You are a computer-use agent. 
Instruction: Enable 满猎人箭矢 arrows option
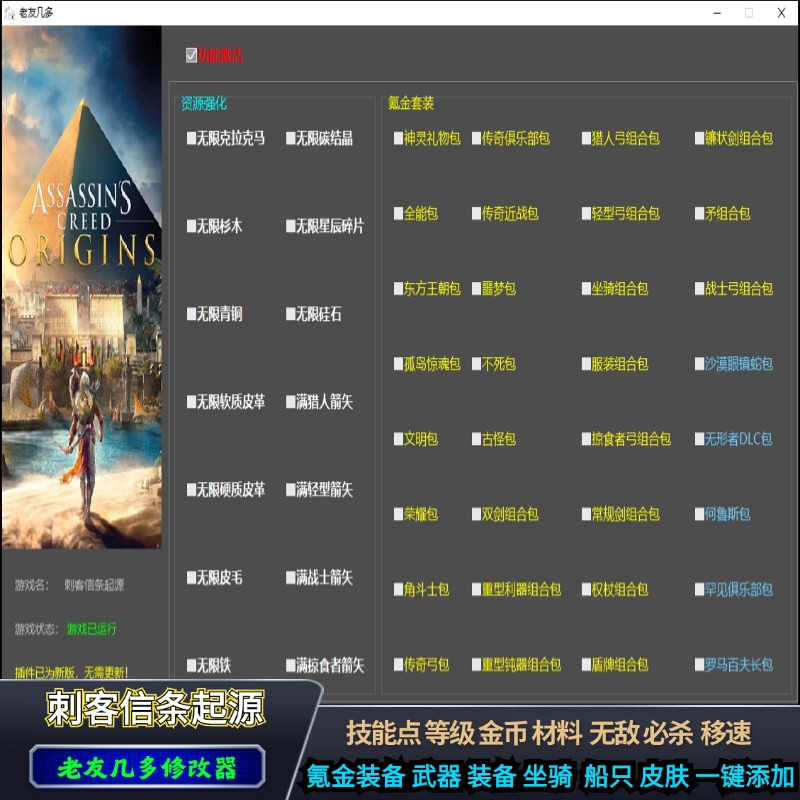coord(289,402)
